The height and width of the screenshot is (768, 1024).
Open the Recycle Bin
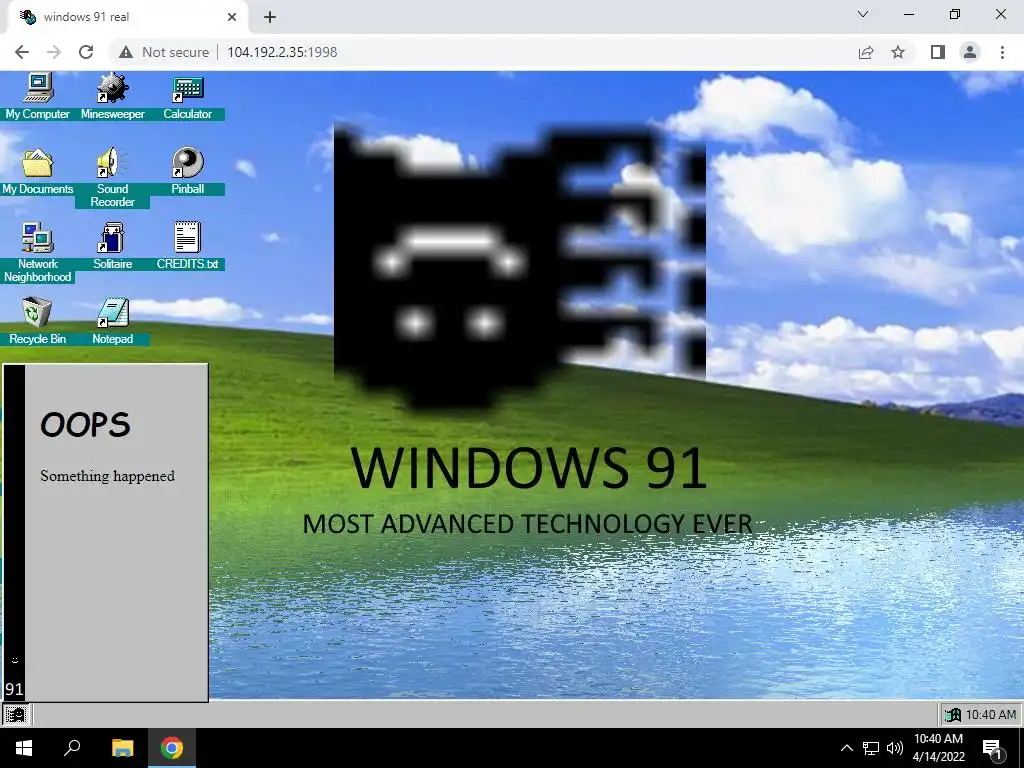pyautogui.click(x=37, y=321)
